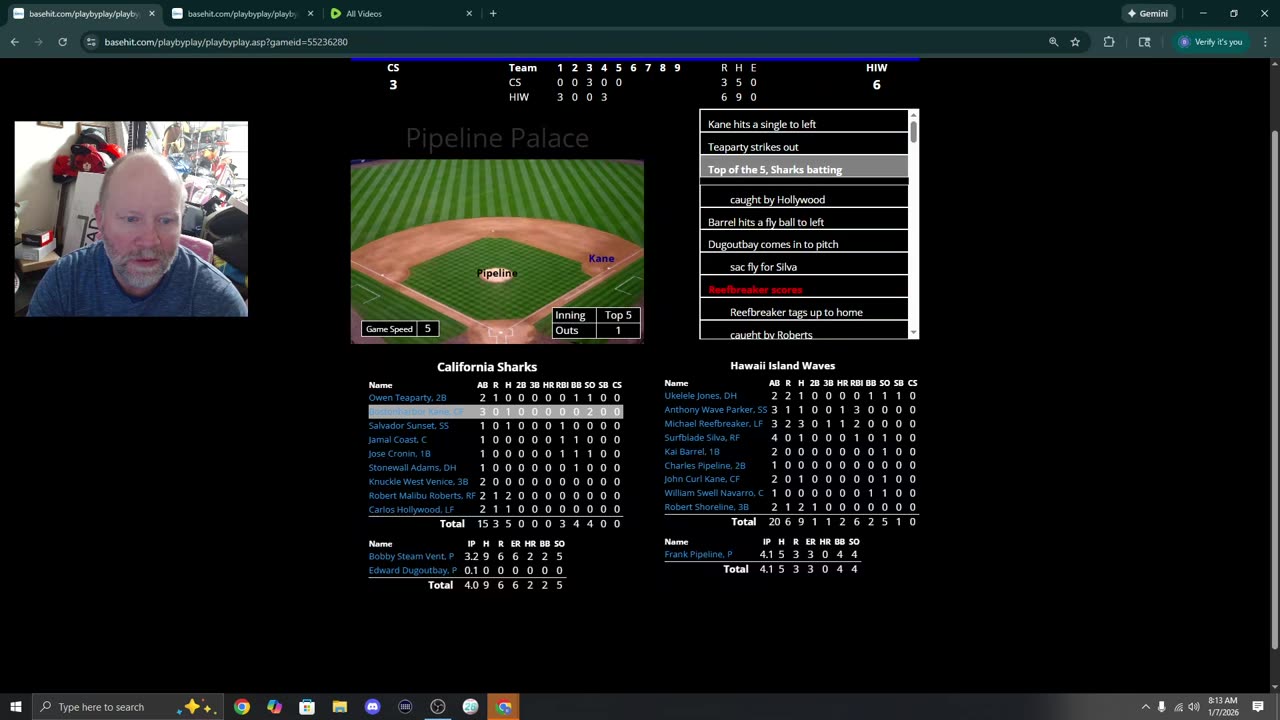Open Stonewall Adams, DH player link
Screen dimensions: 1280x720
point(412,468)
